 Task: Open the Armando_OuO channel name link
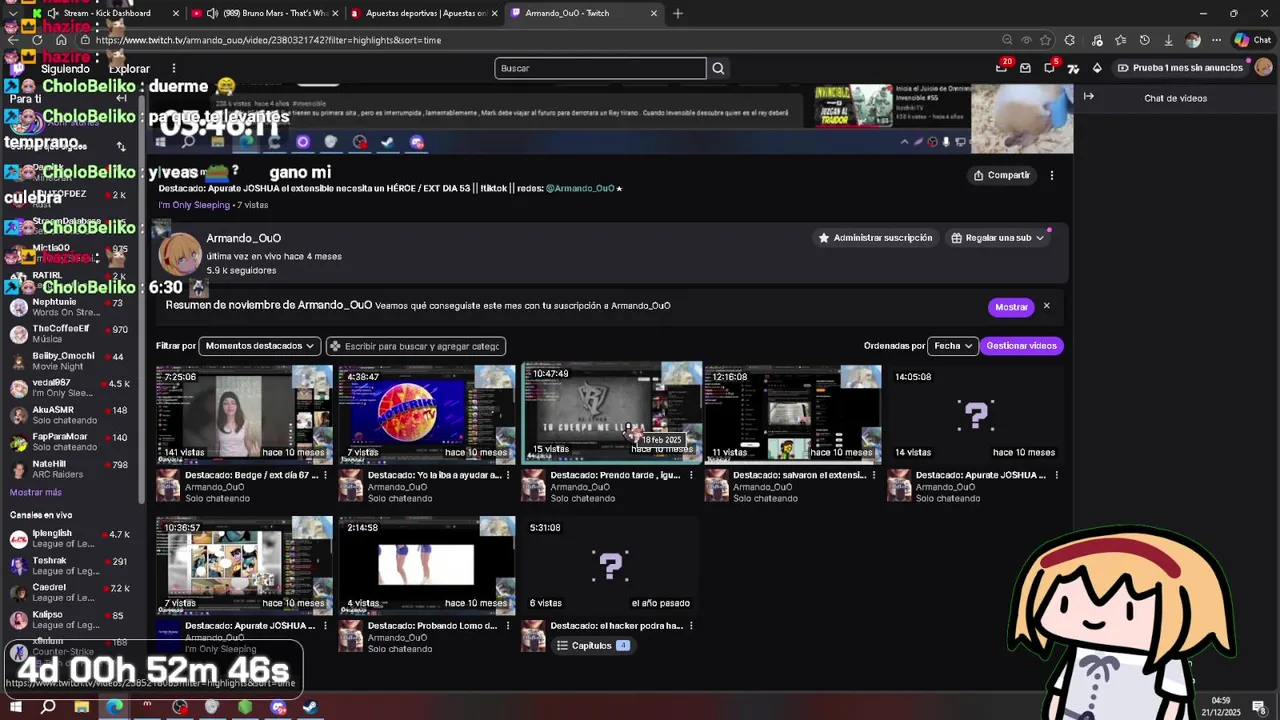[243, 238]
